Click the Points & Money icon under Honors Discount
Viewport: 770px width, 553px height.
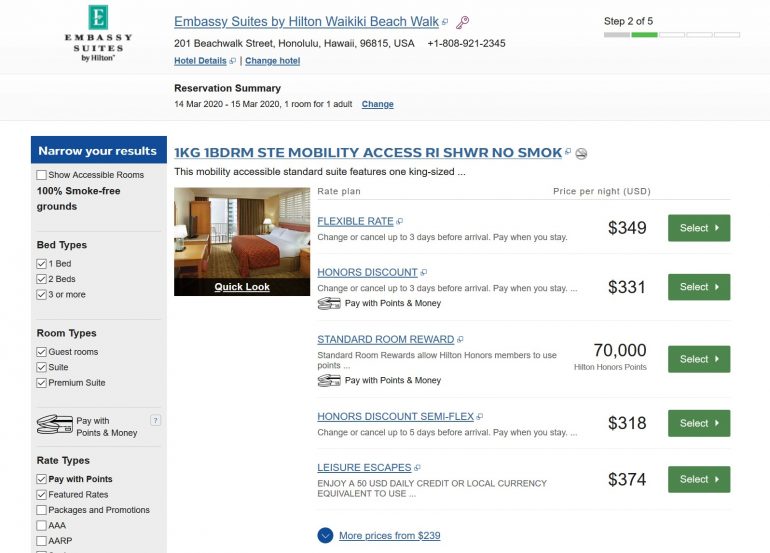click(x=329, y=303)
